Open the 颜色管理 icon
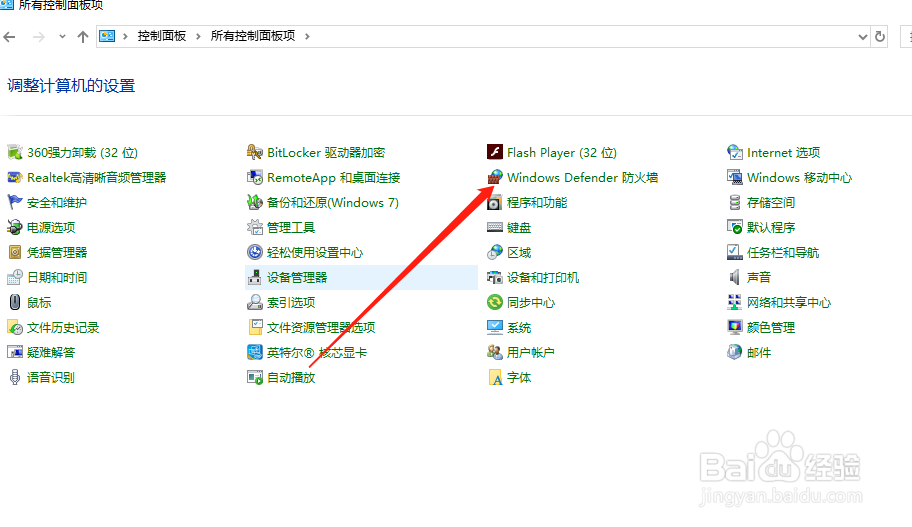Viewport: 912px width, 527px height. coord(735,327)
